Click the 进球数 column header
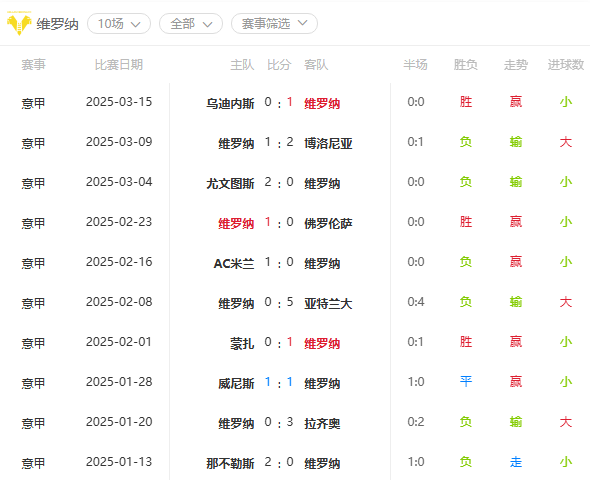Image resolution: width=590 pixels, height=480 pixels. [566, 65]
